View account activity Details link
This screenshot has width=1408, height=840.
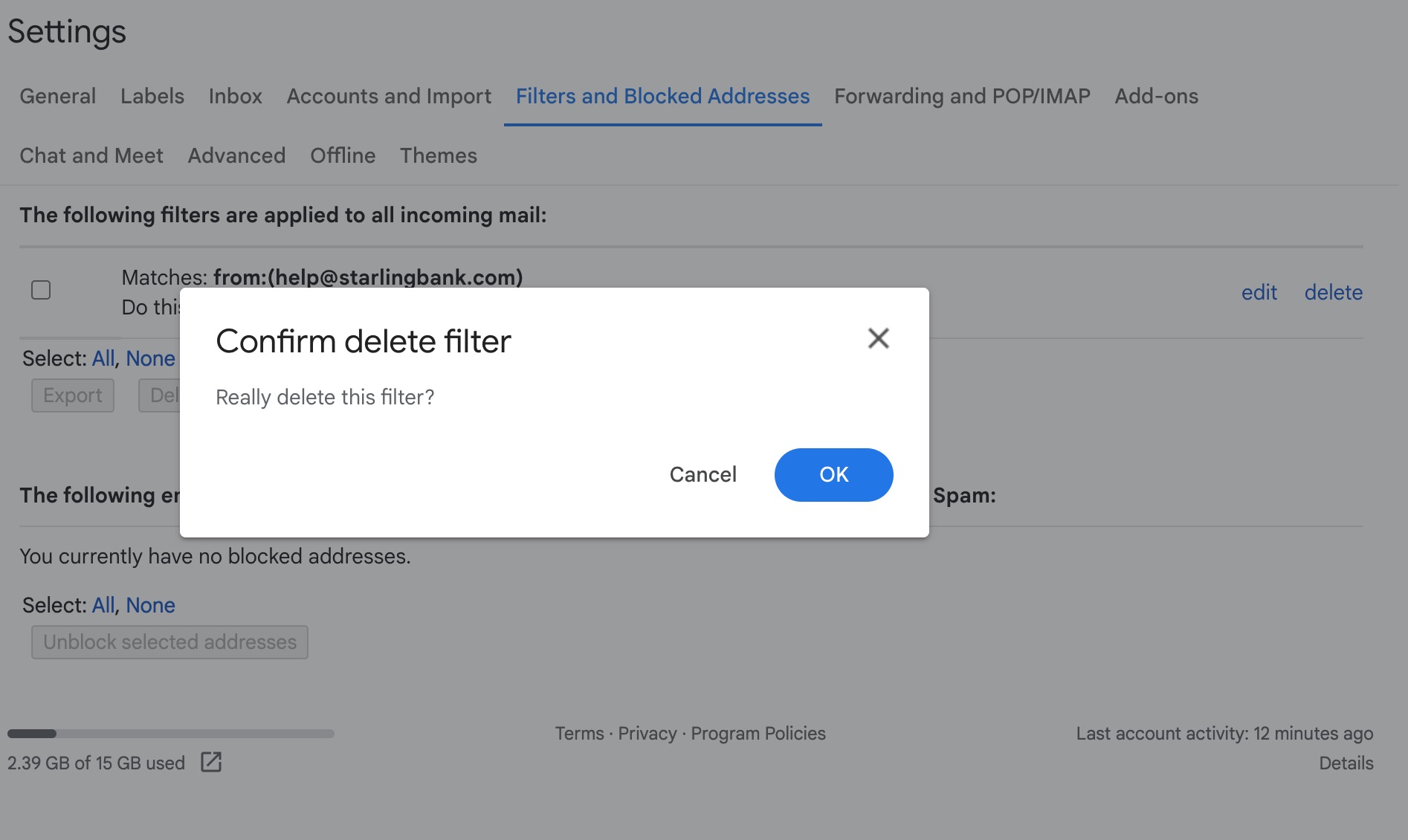1346,763
